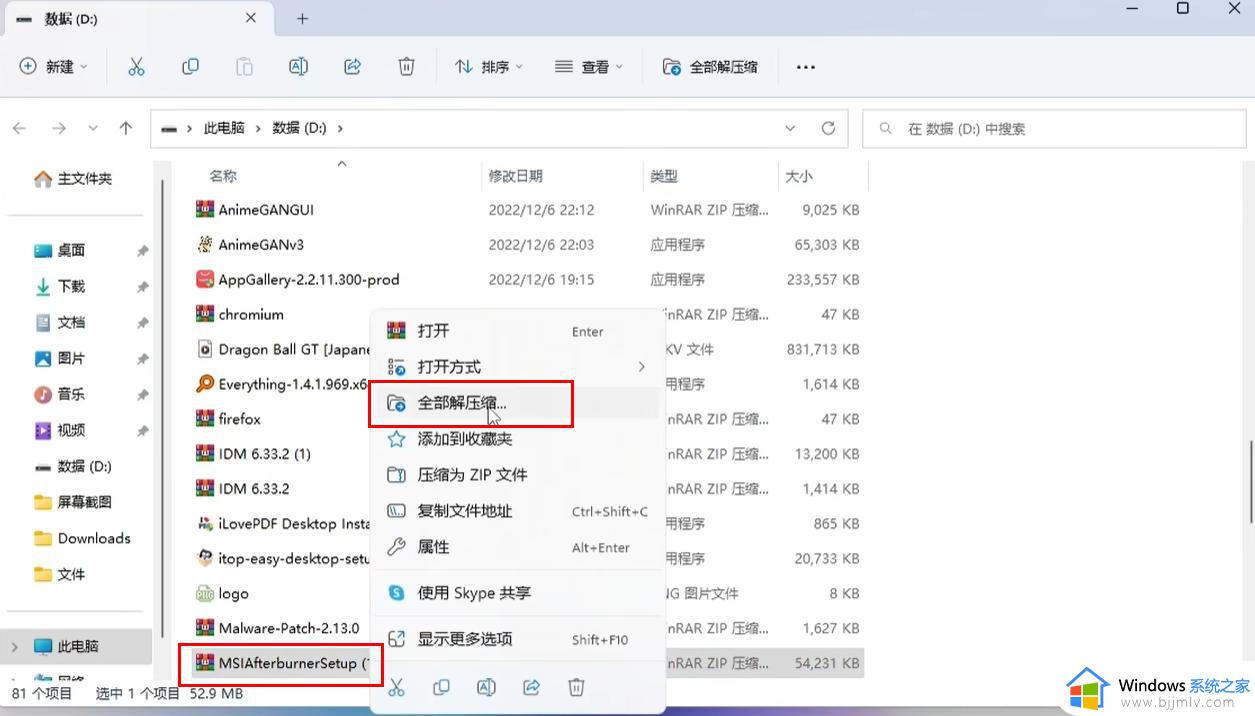Click the Rename icon in the toolbar

(298, 67)
